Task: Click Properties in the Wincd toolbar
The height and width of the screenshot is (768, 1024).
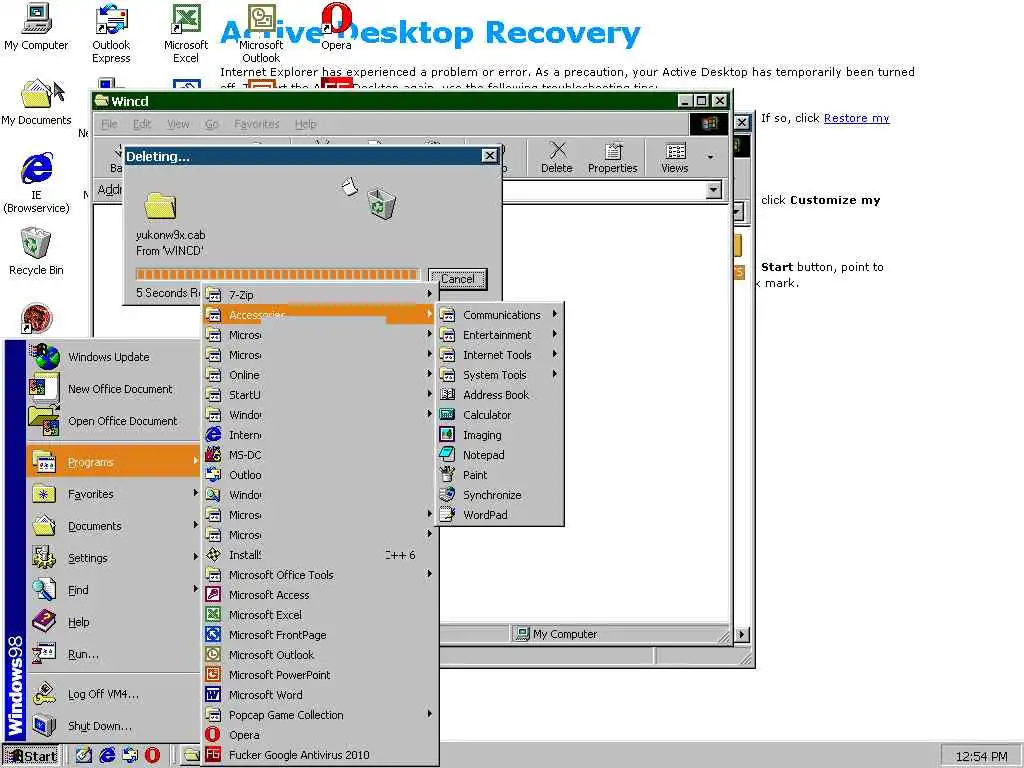Action: pos(613,157)
